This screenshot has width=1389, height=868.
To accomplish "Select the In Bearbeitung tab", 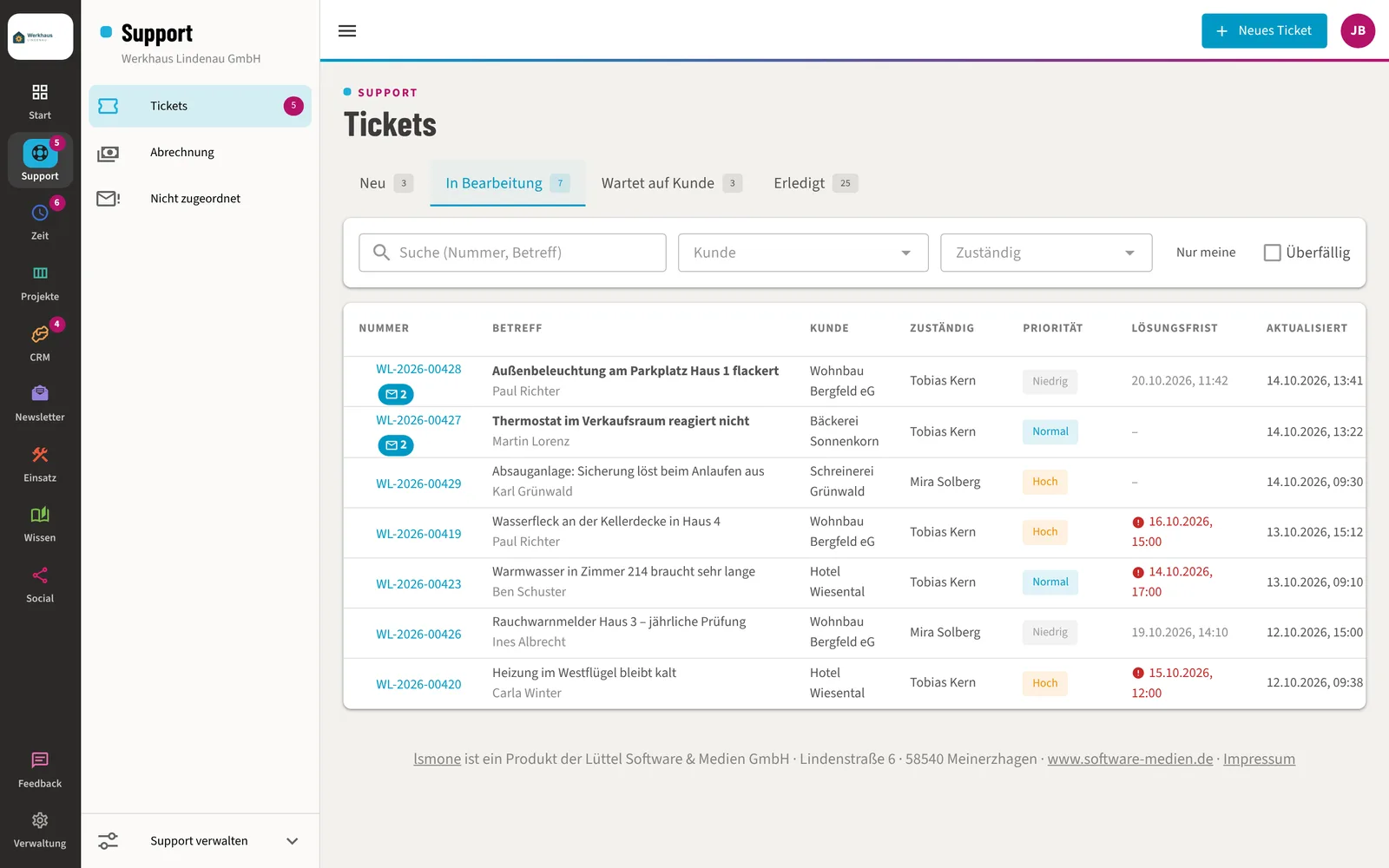I will (x=508, y=183).
